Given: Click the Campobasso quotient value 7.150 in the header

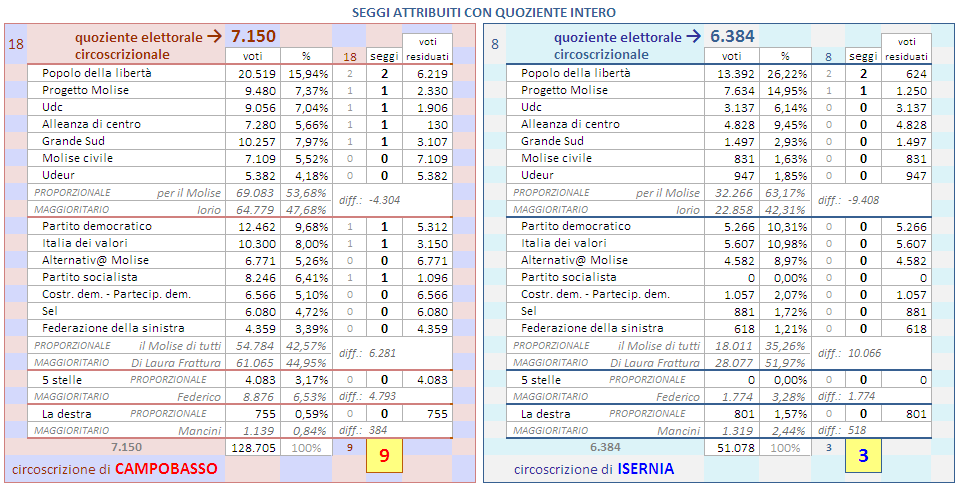Looking at the screenshot, I should pyautogui.click(x=254, y=37).
